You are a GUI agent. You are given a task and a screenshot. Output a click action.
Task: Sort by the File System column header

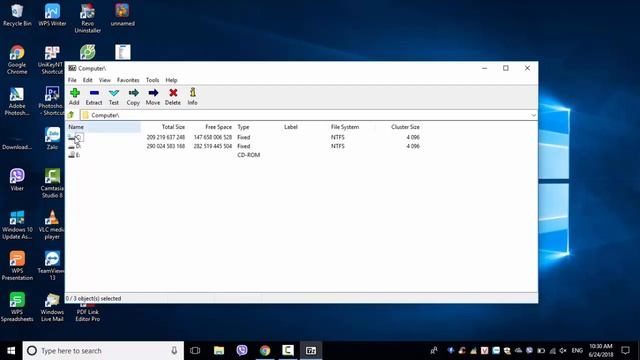[351, 127]
